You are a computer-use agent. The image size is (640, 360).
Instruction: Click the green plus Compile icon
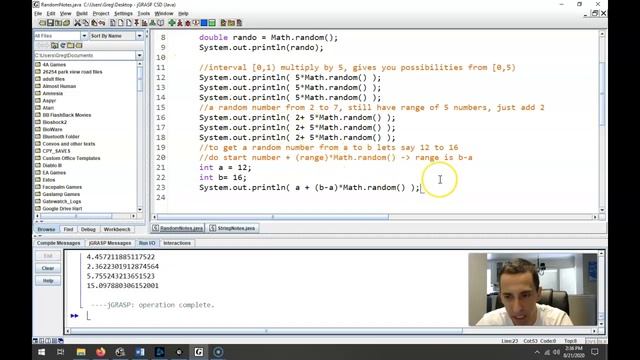click(172, 23)
